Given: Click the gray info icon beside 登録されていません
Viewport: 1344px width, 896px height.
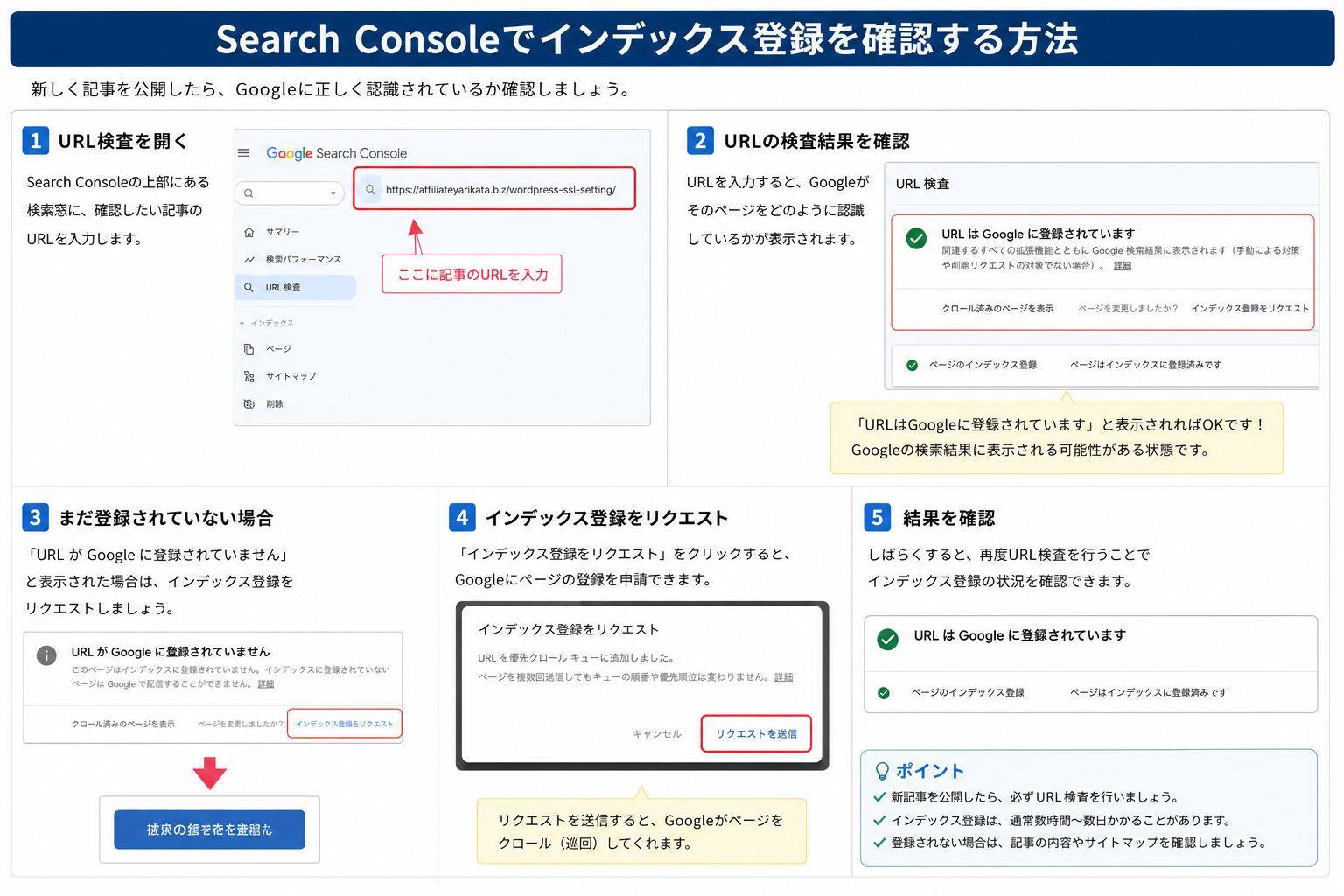Looking at the screenshot, I should (x=46, y=655).
